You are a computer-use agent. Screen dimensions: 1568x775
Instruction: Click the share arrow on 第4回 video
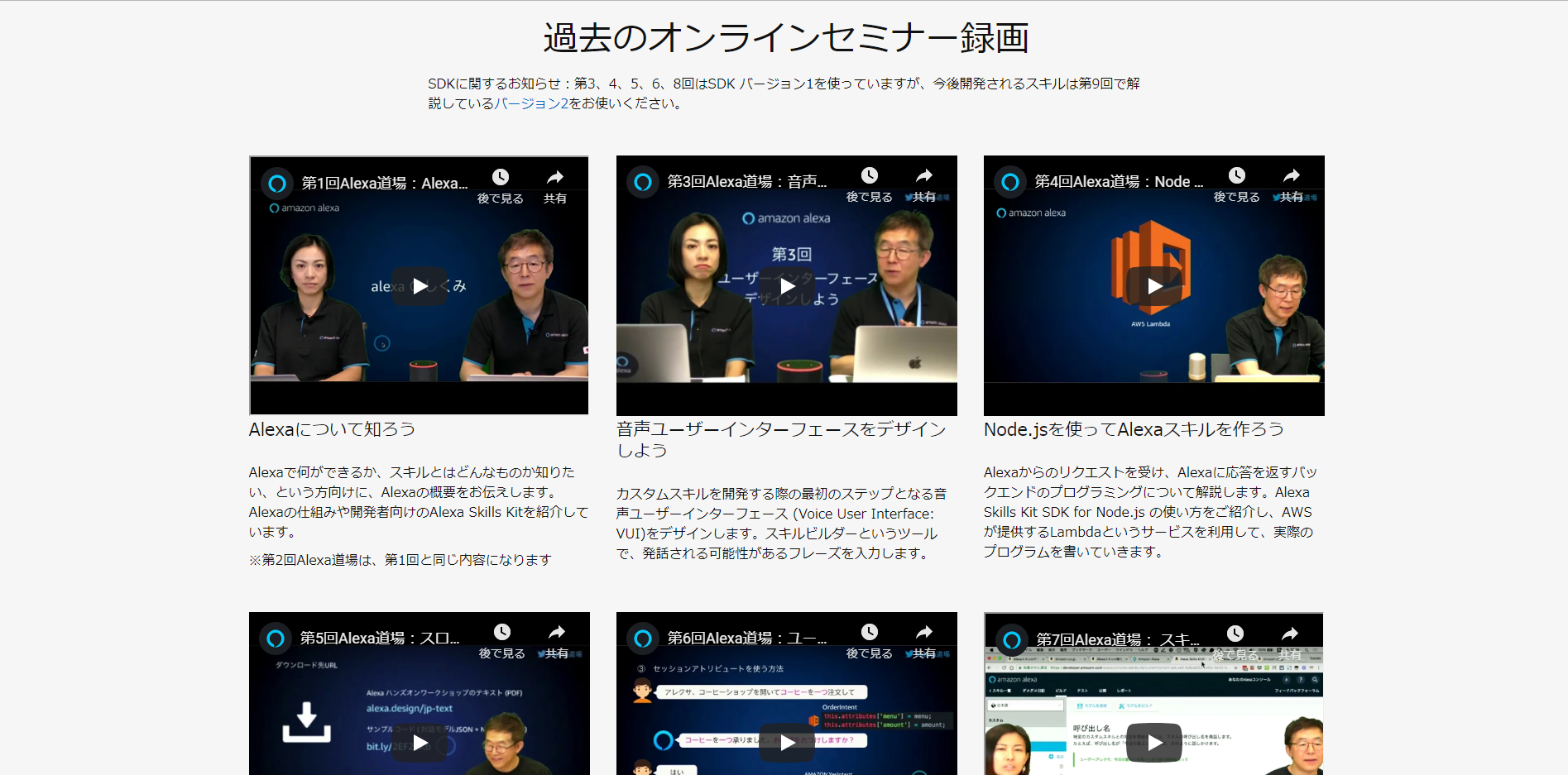coord(1292,175)
